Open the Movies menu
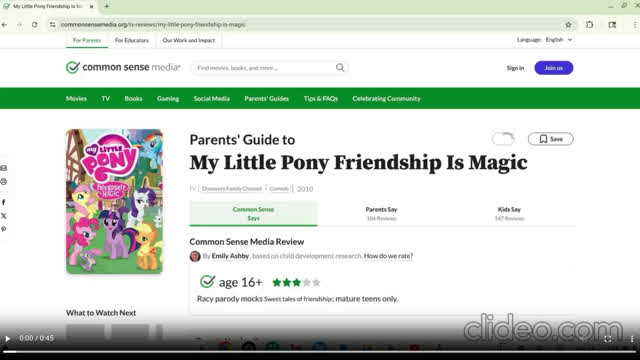This screenshot has width=640, height=360. pyautogui.click(x=76, y=99)
